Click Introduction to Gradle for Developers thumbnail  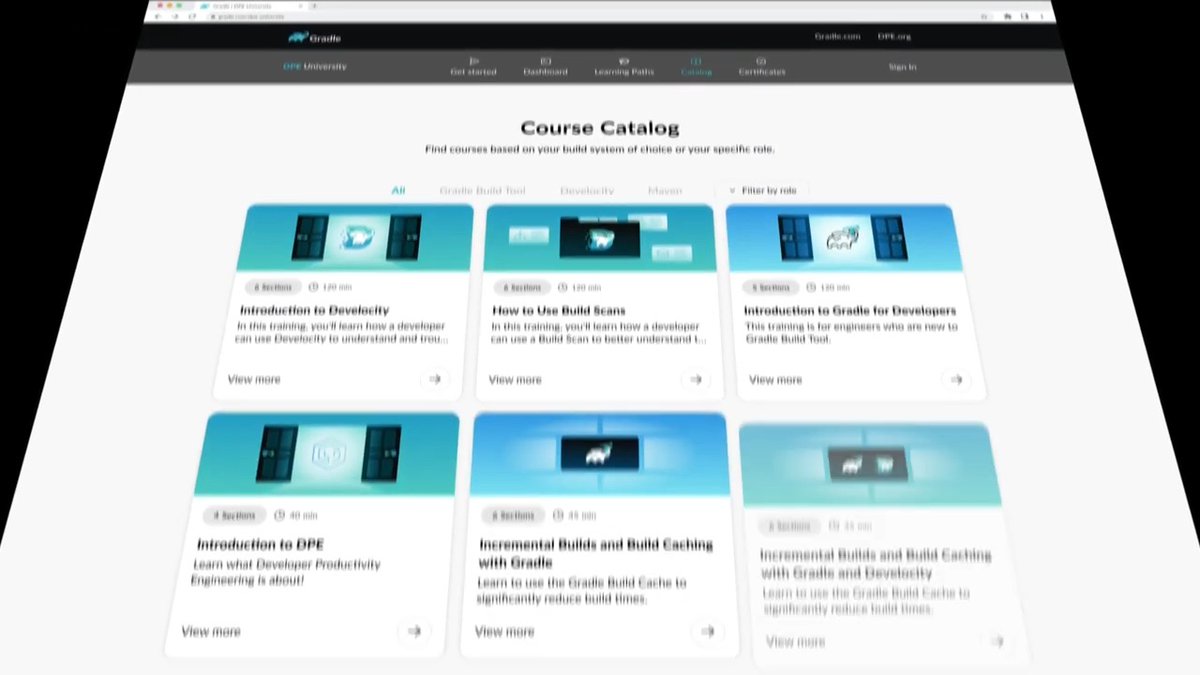(843, 238)
